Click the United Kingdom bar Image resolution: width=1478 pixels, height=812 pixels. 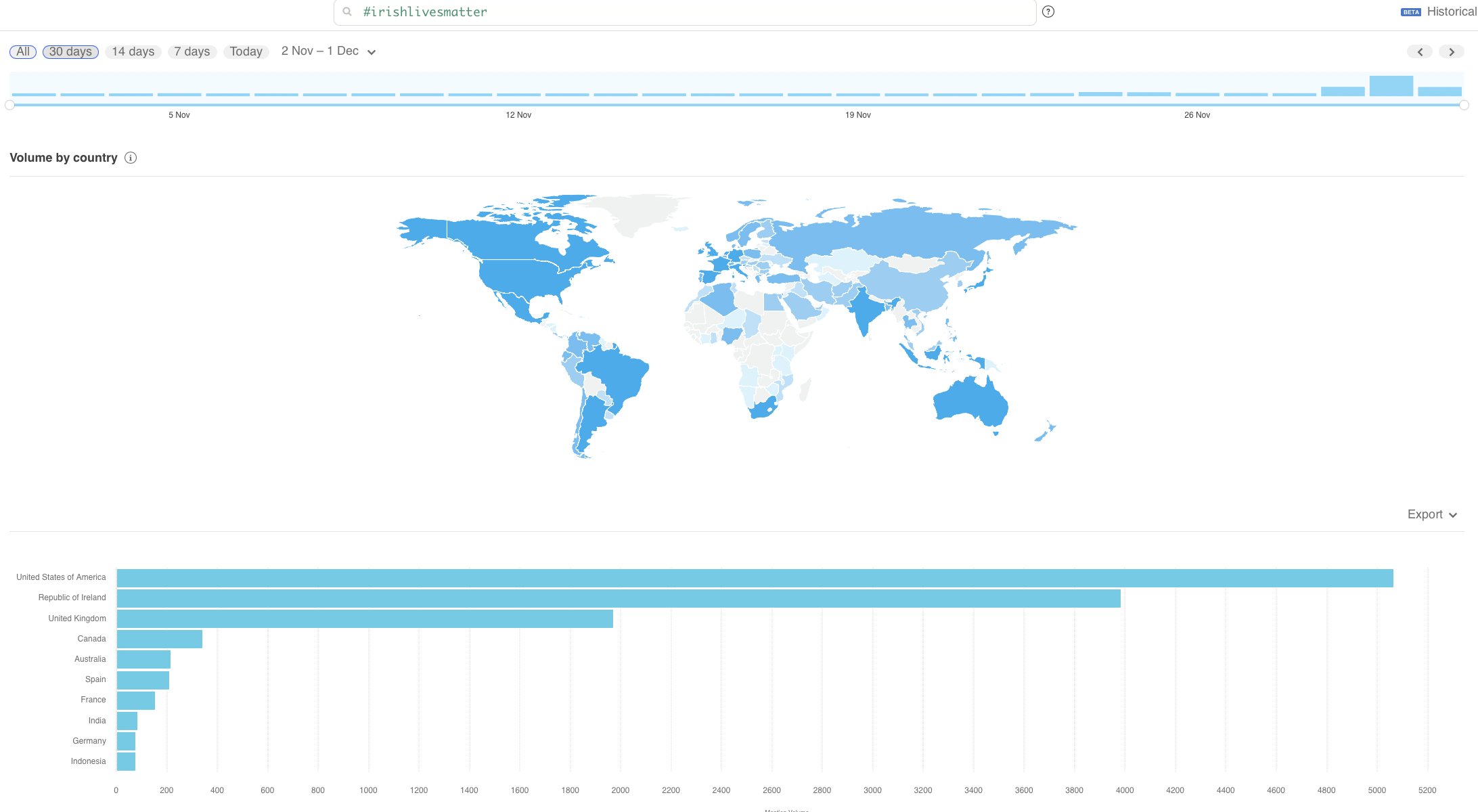(x=365, y=618)
